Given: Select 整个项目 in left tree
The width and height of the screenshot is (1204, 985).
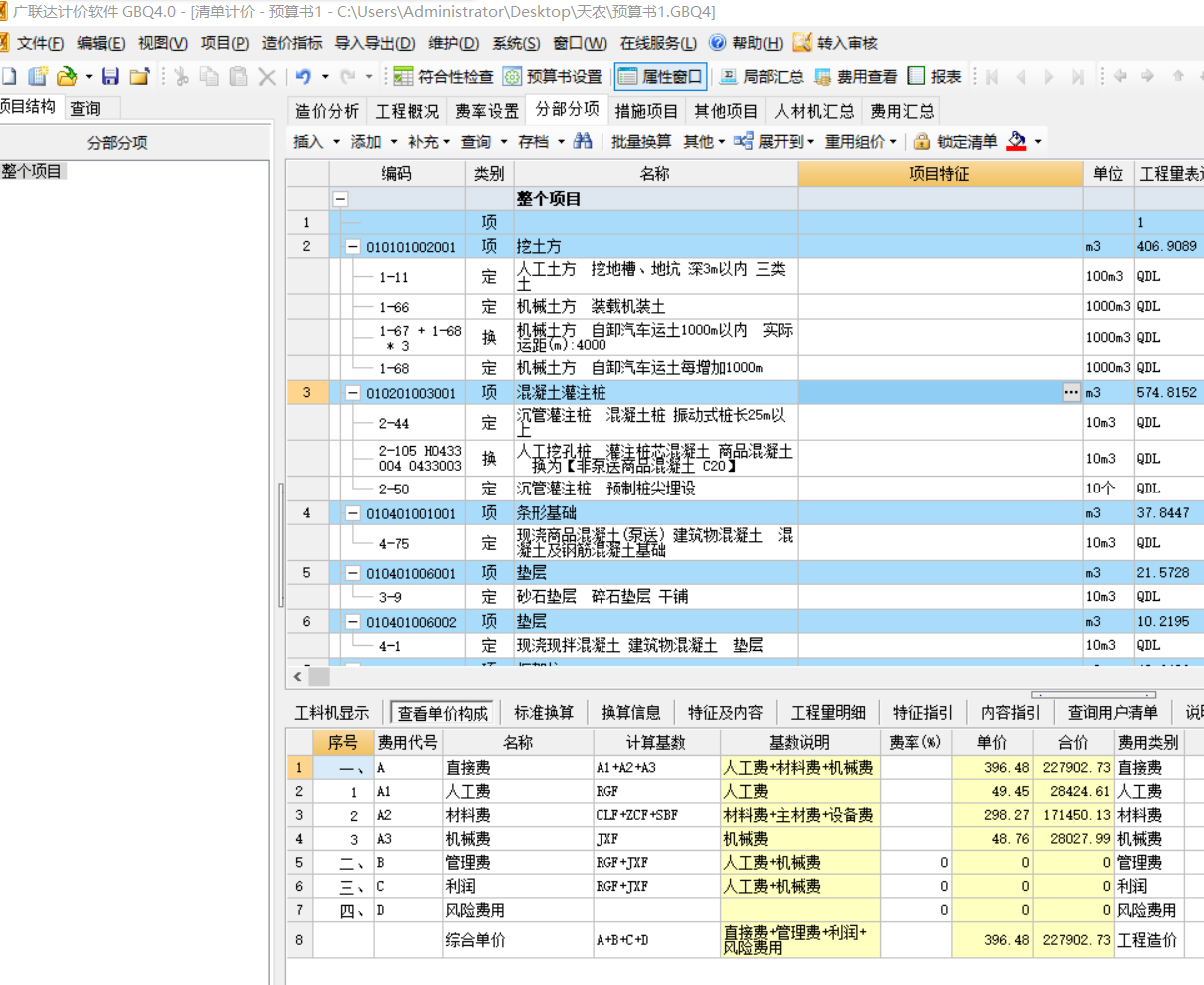Looking at the screenshot, I should [32, 171].
